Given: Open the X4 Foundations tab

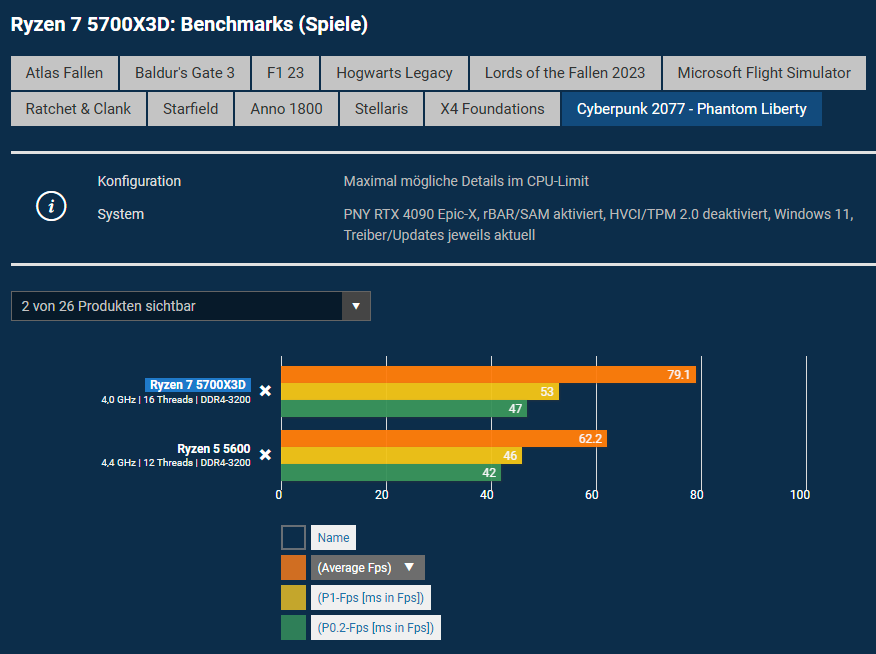Looking at the screenshot, I should click(x=492, y=109).
